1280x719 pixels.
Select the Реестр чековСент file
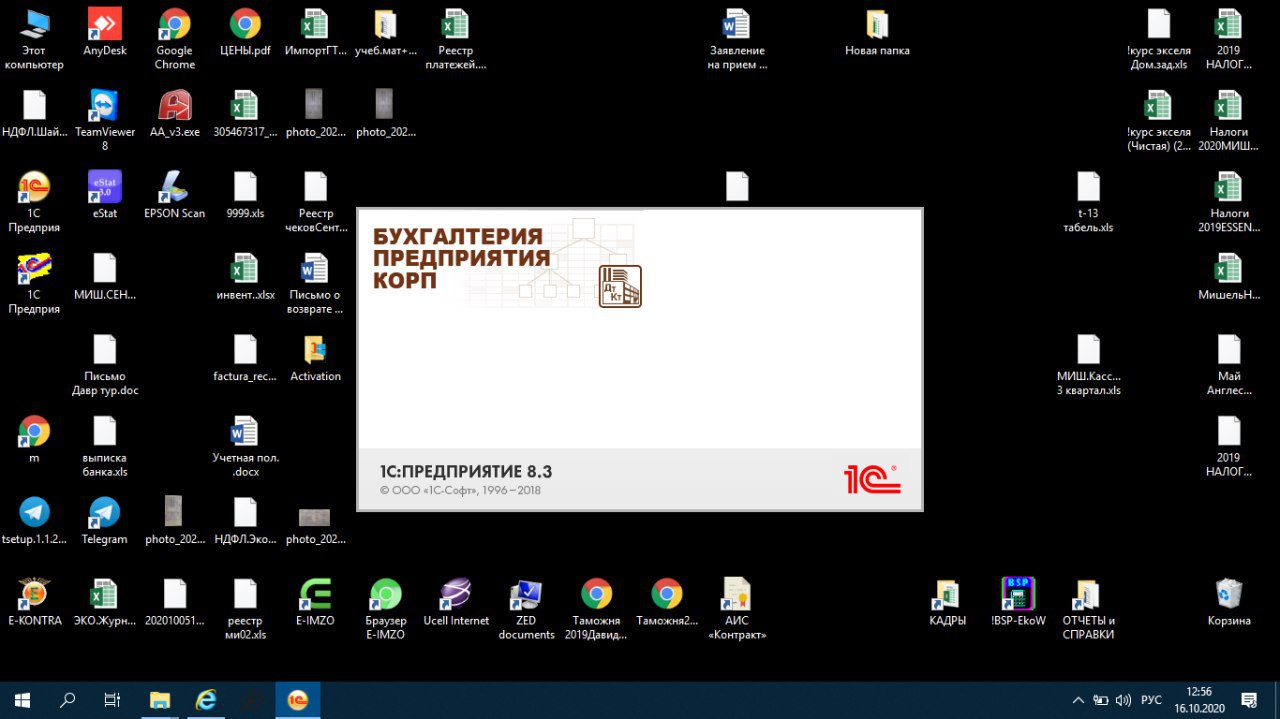pos(315,202)
